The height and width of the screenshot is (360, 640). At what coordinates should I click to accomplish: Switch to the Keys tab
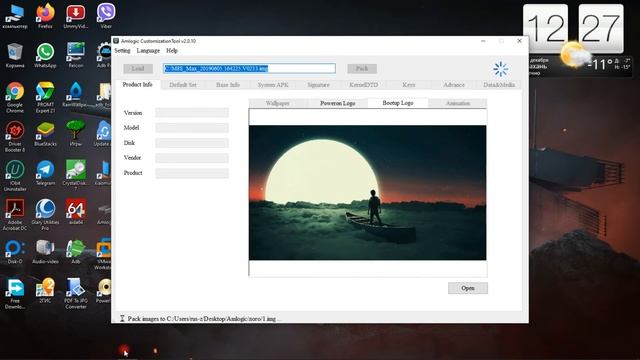tap(409, 85)
